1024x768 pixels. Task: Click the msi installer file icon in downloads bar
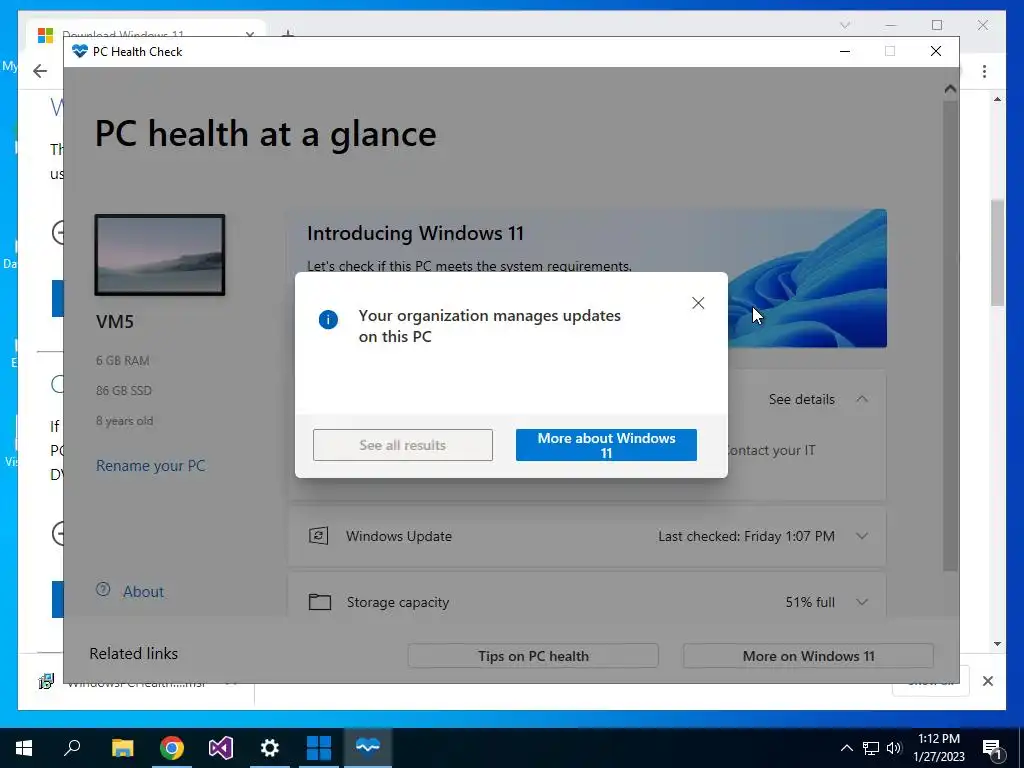[46, 682]
